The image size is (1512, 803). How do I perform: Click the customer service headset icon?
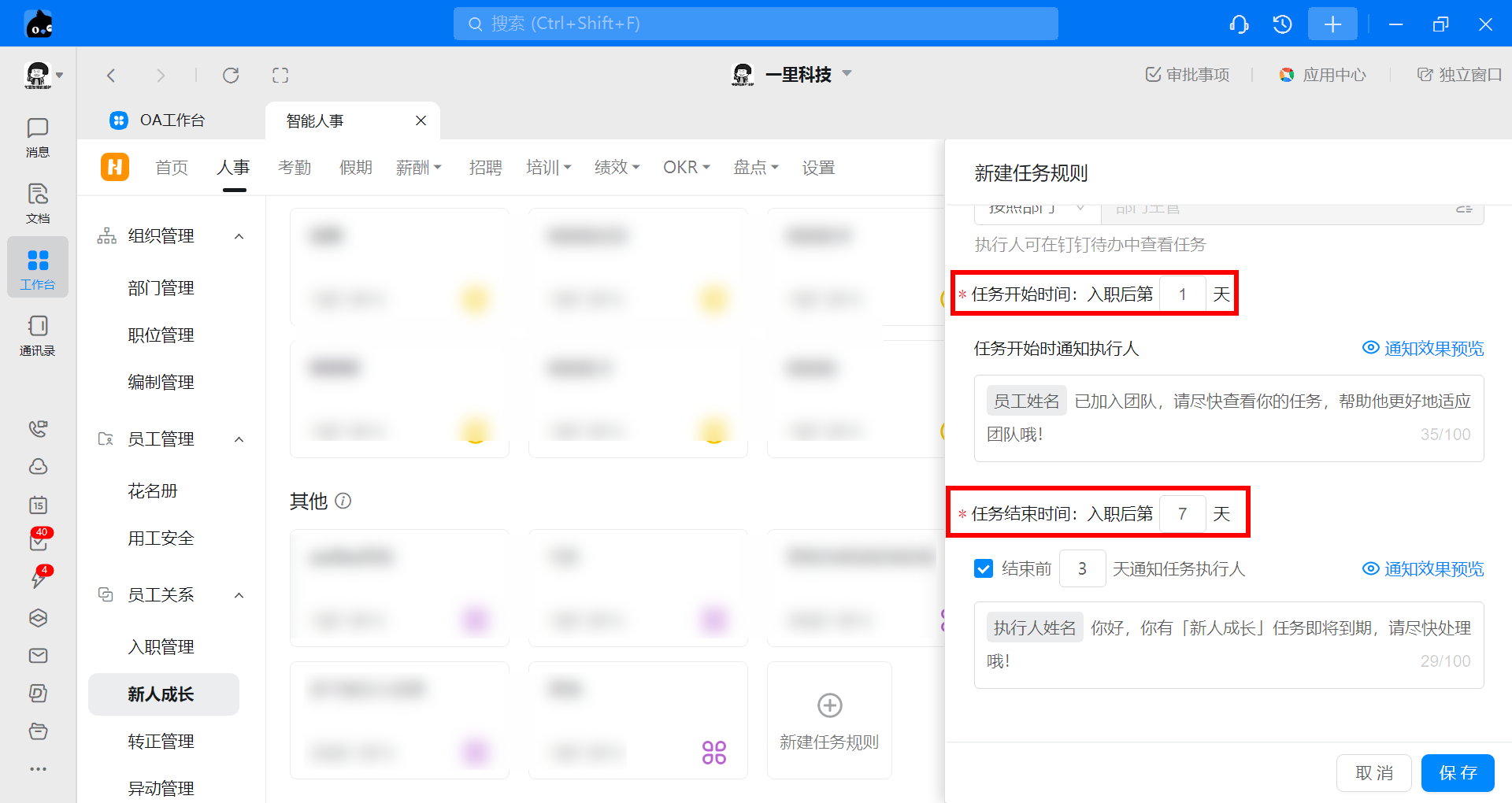coord(1239,24)
